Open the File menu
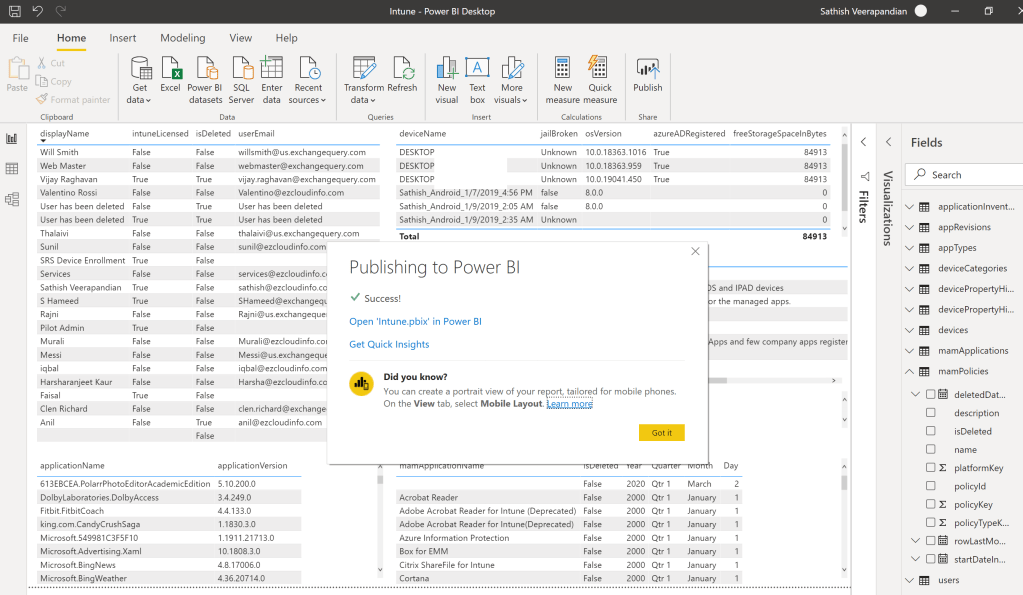 (x=20, y=38)
